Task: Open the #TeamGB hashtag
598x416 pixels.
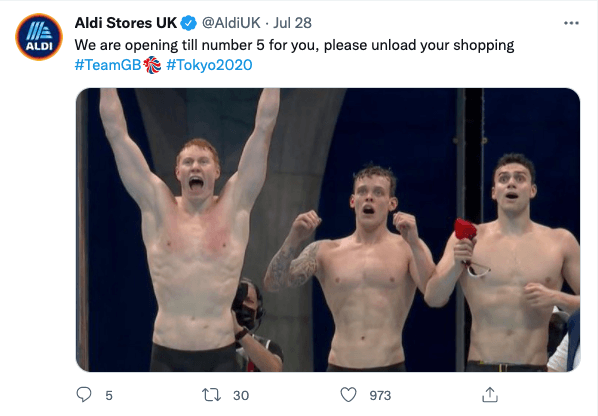Action: point(108,65)
